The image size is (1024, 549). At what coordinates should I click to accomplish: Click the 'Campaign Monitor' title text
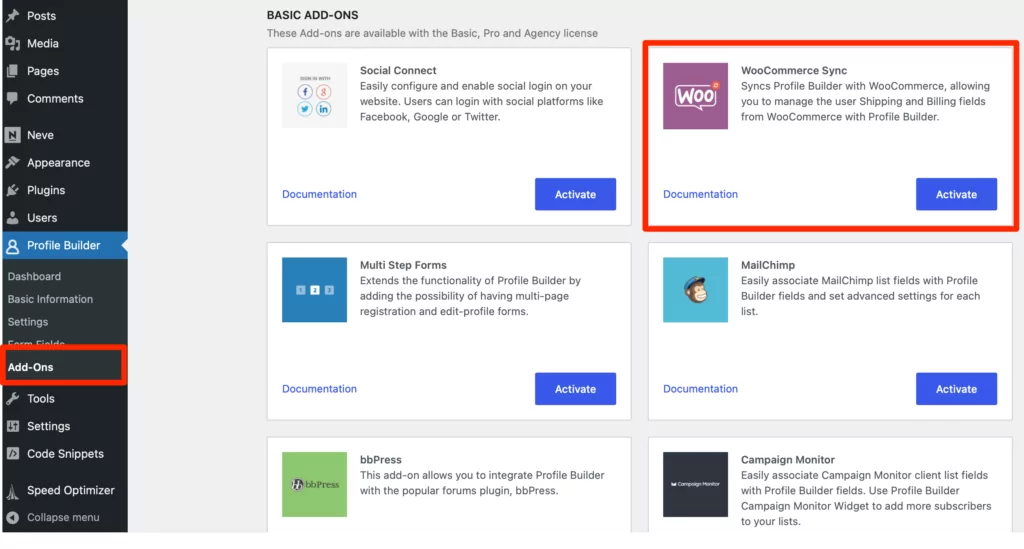(x=788, y=460)
